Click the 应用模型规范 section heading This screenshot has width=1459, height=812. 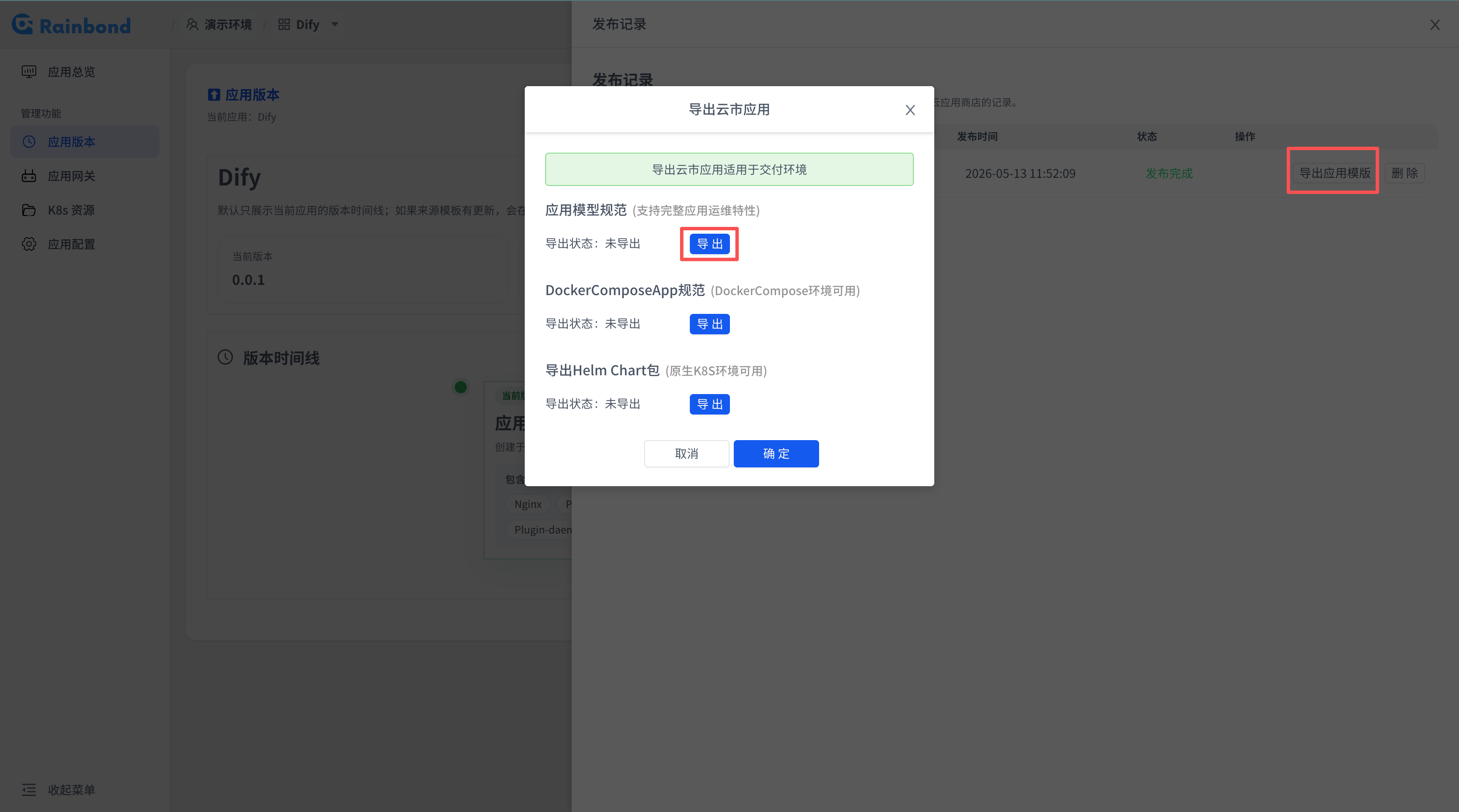(x=586, y=210)
